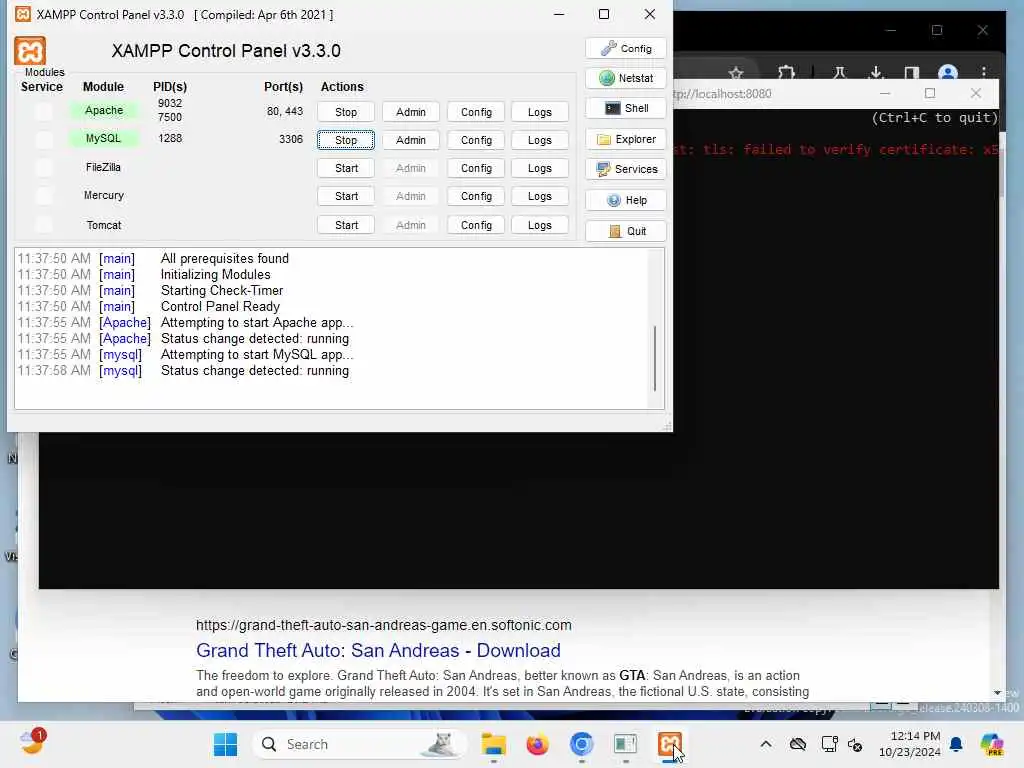
Task: Toggle the Tomcat service checkbox
Action: [44, 225]
